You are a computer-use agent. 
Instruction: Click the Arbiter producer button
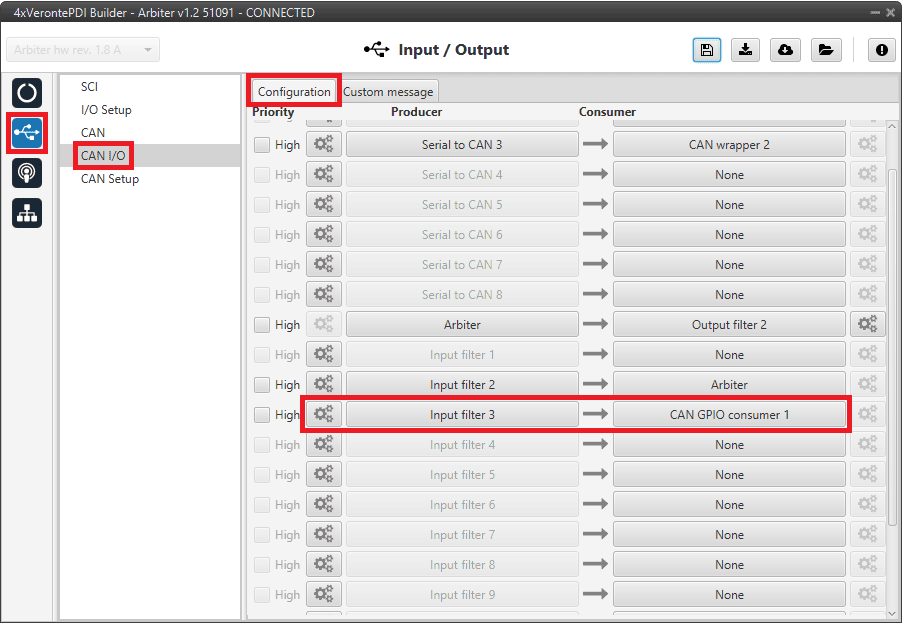(x=462, y=324)
